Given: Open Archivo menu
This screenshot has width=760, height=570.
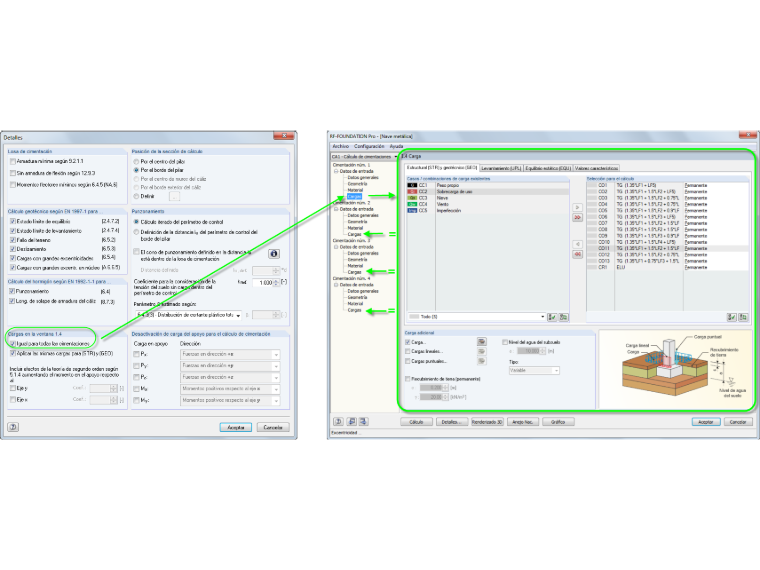Looking at the screenshot, I should (x=340, y=146).
